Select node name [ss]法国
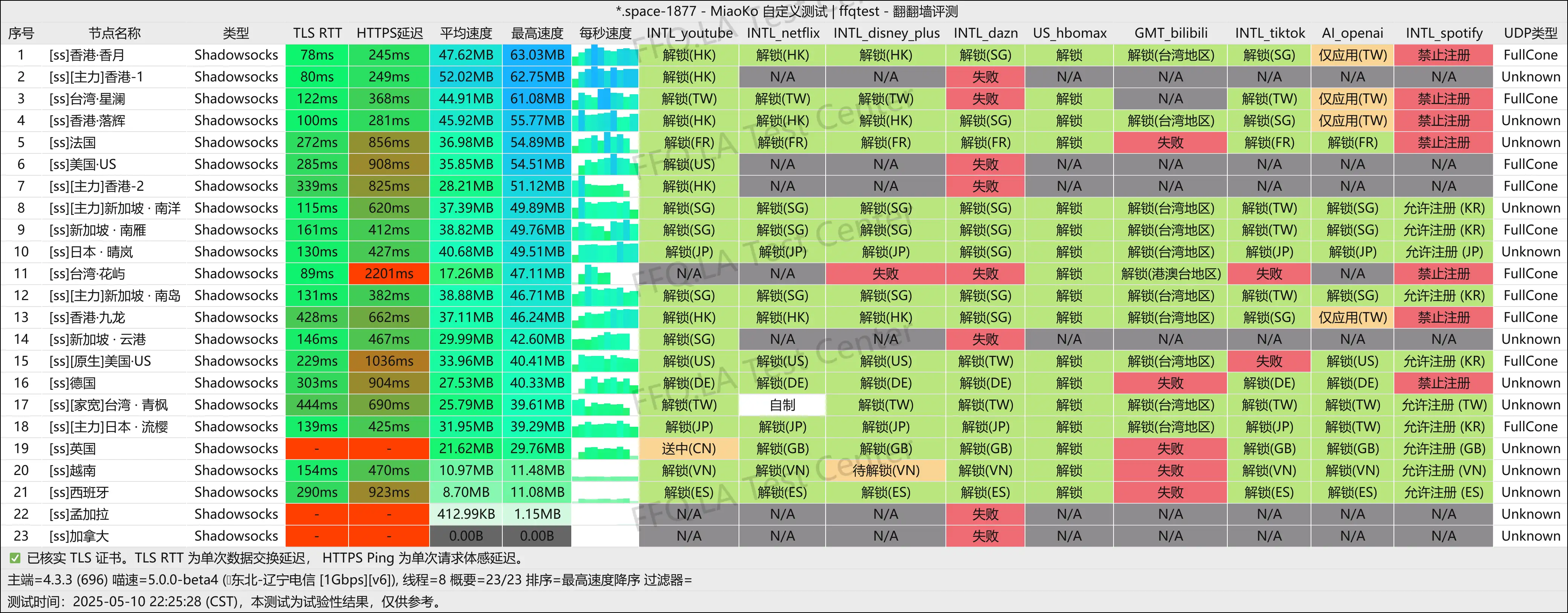The width and height of the screenshot is (1568, 613). click(x=72, y=143)
